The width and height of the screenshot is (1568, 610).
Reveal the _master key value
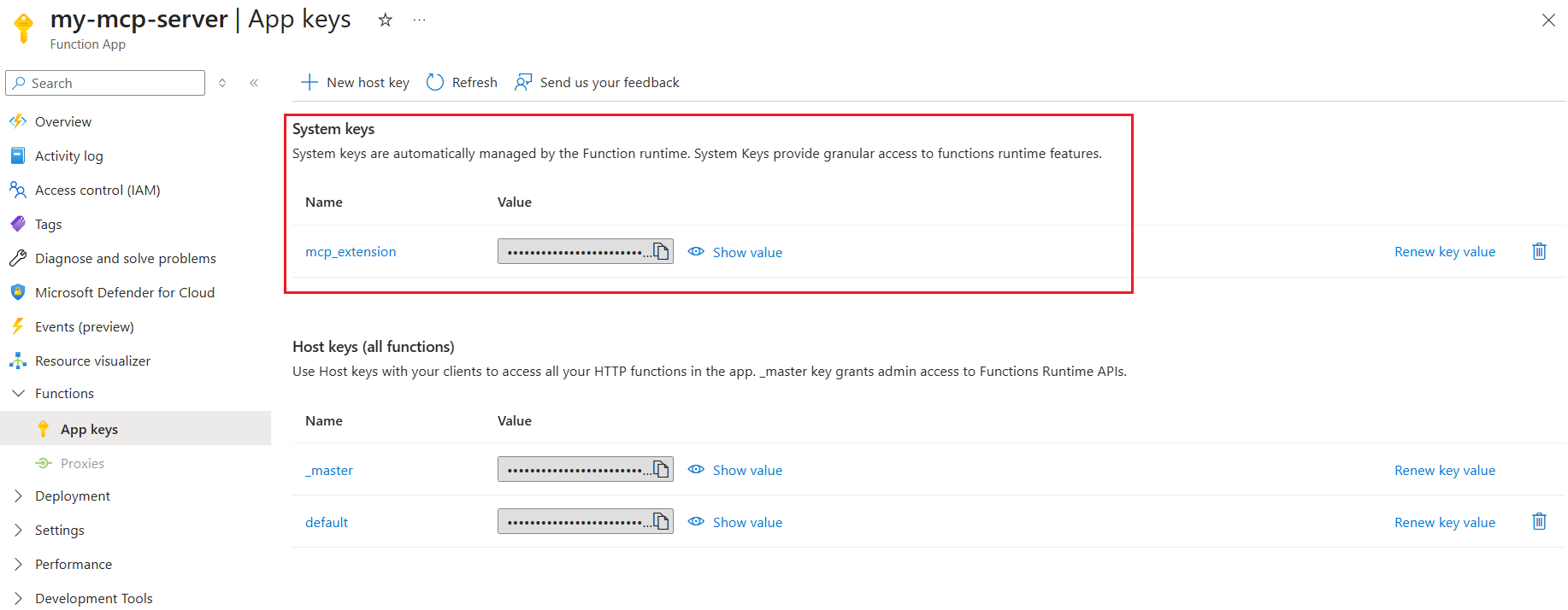point(746,469)
